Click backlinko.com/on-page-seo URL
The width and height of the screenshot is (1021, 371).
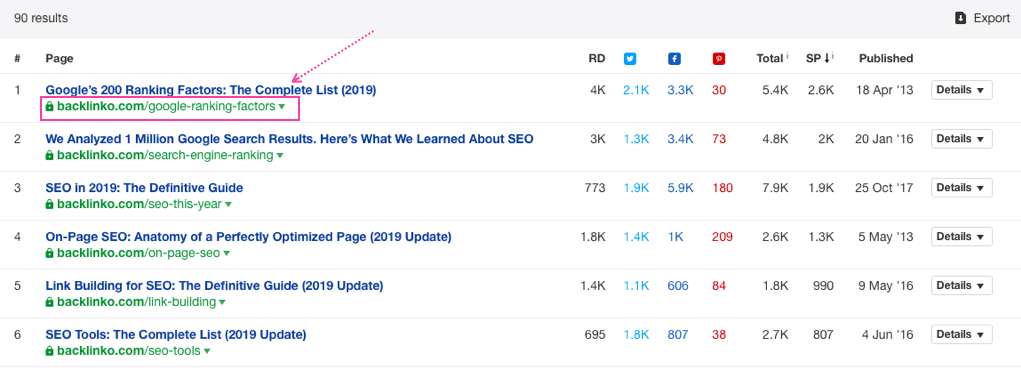[x=139, y=253]
